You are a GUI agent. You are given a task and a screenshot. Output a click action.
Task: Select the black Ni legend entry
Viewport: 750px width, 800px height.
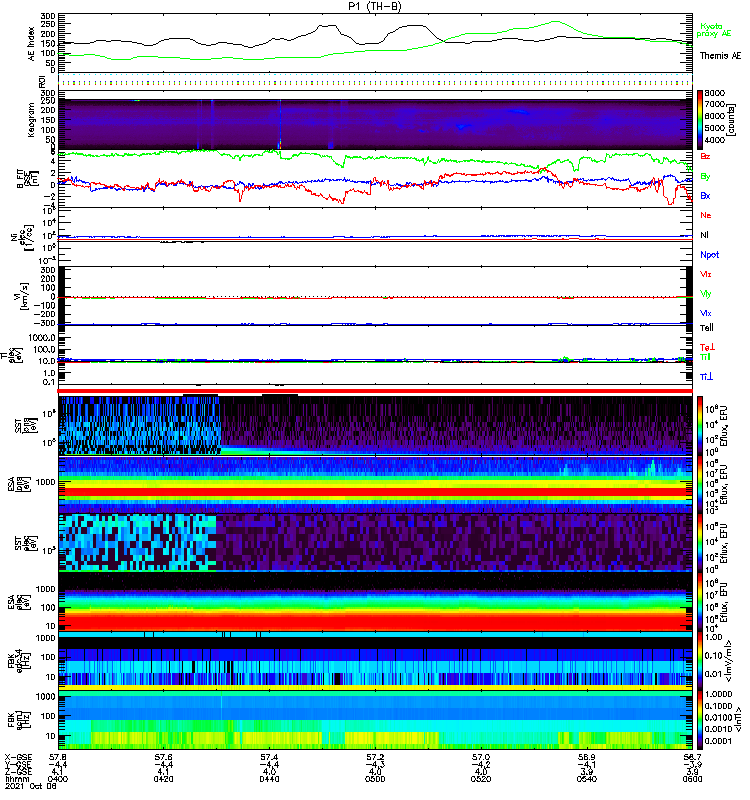click(x=704, y=235)
